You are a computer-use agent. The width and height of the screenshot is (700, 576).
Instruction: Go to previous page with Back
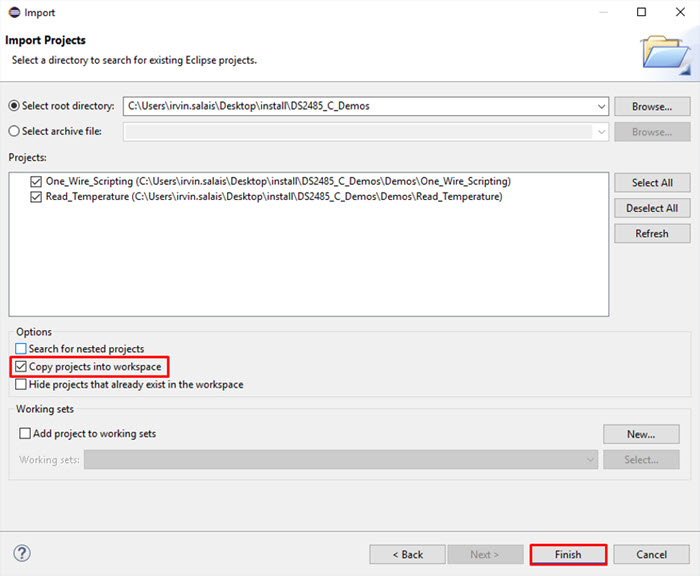click(x=407, y=555)
